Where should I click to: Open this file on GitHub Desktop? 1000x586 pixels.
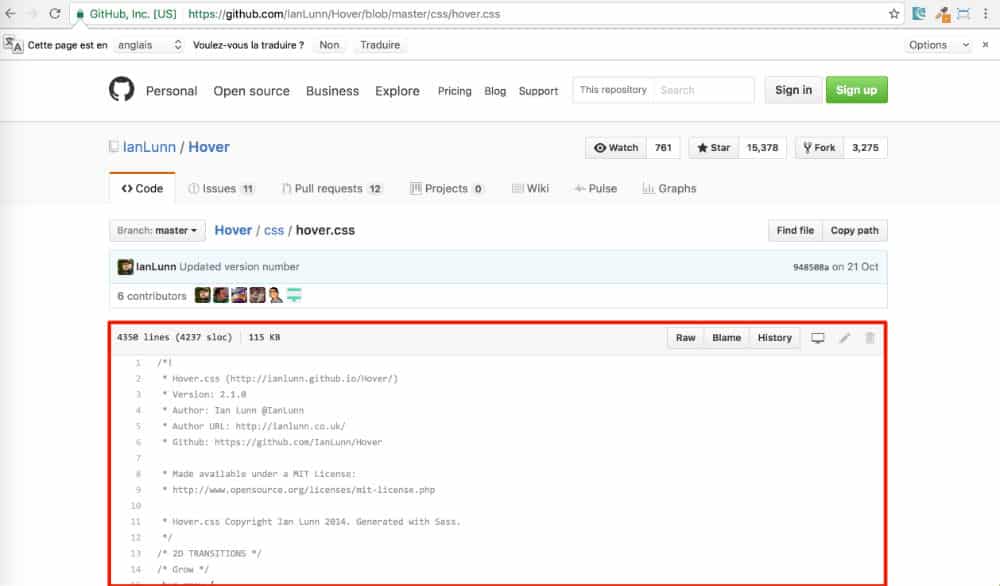(818, 338)
